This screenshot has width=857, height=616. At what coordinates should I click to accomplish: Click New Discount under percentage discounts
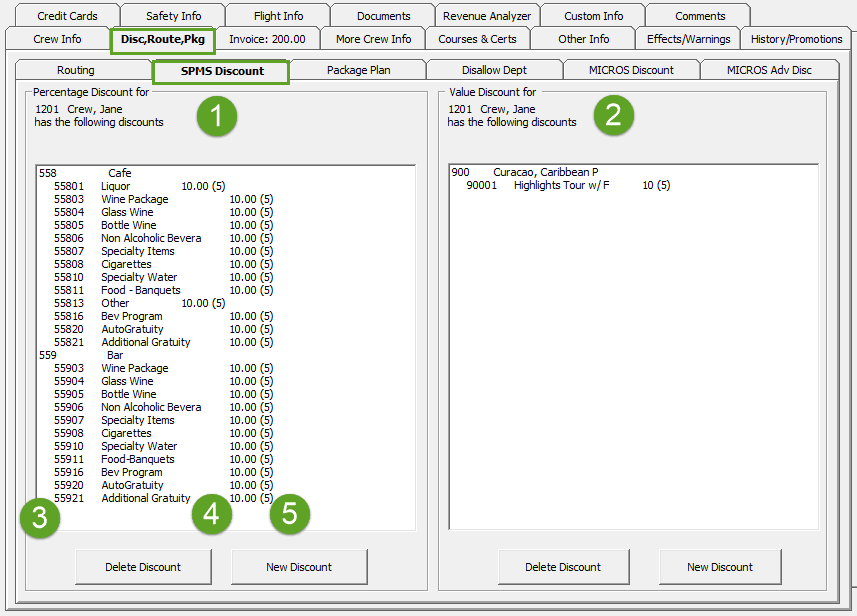pyautogui.click(x=298, y=566)
